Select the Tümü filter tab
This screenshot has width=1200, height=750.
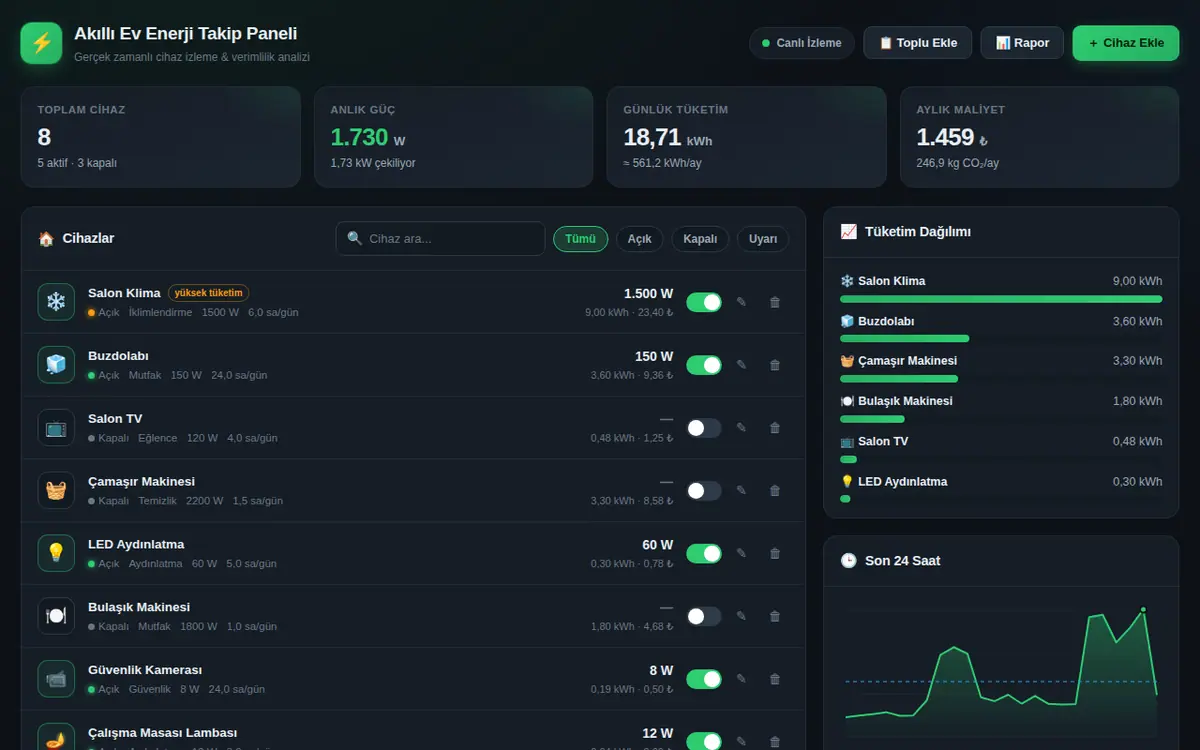pos(580,239)
